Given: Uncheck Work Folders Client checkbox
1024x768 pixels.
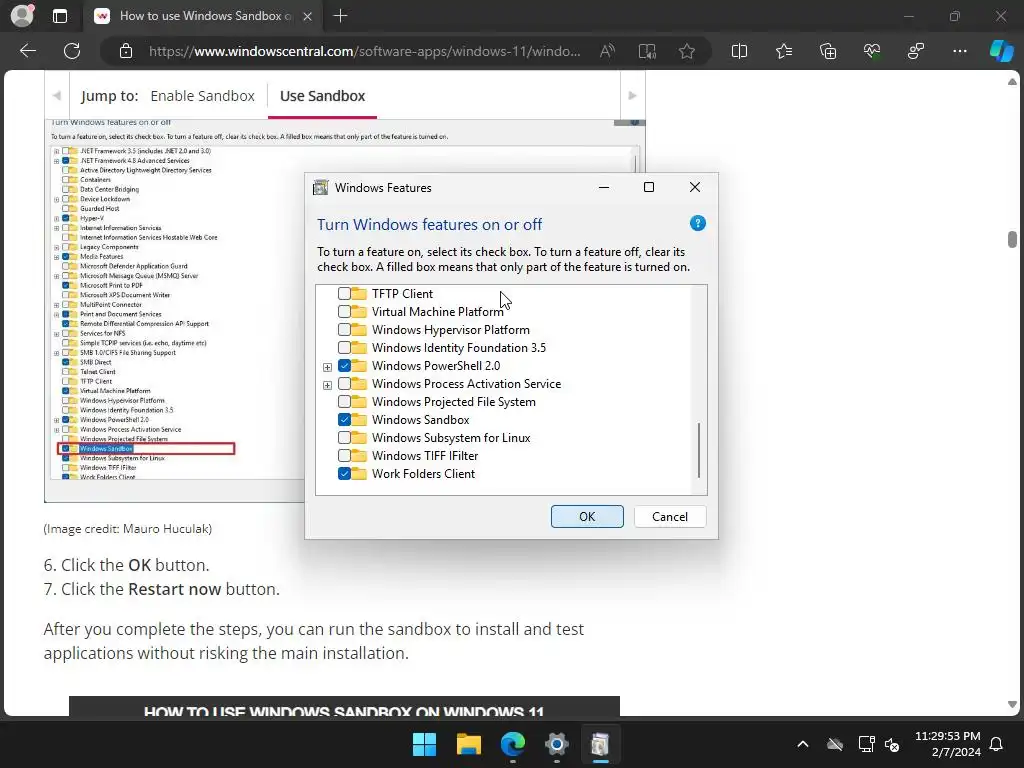Looking at the screenshot, I should [344, 473].
